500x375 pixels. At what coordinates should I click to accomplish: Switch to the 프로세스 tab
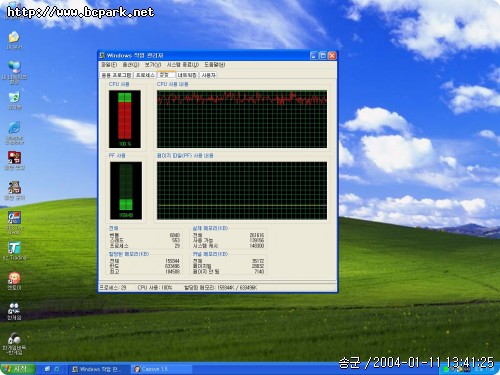(x=145, y=75)
